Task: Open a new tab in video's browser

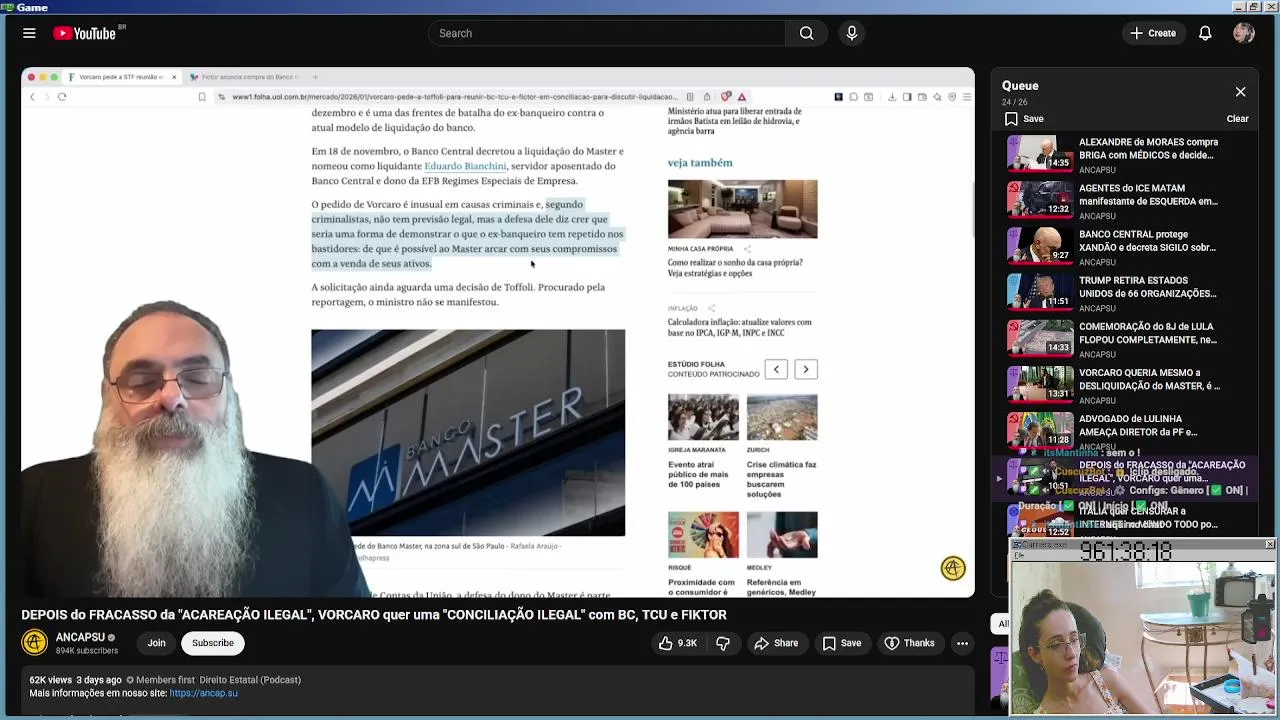Action: (x=315, y=77)
